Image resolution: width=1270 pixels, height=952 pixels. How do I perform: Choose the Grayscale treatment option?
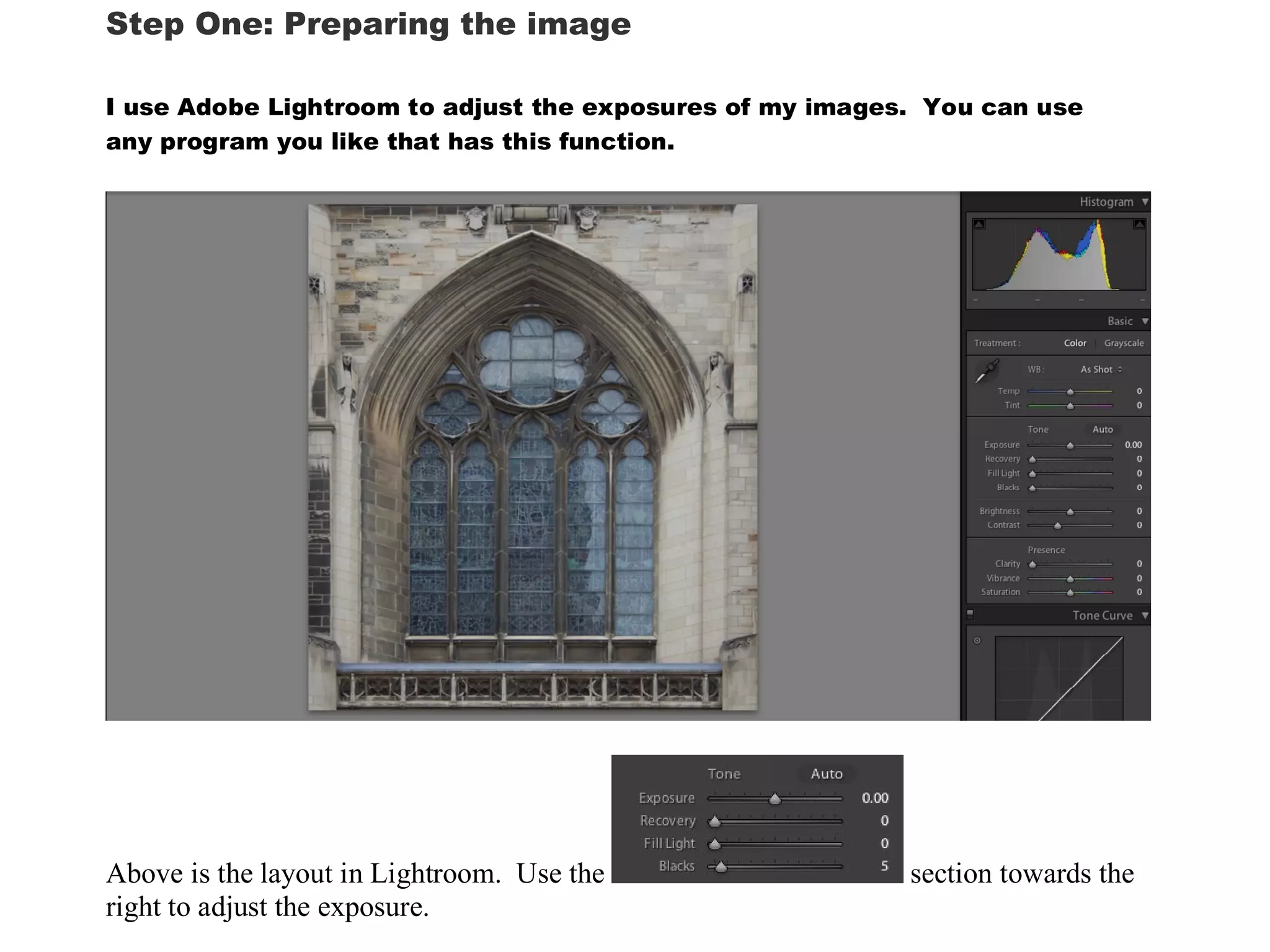tap(1124, 343)
